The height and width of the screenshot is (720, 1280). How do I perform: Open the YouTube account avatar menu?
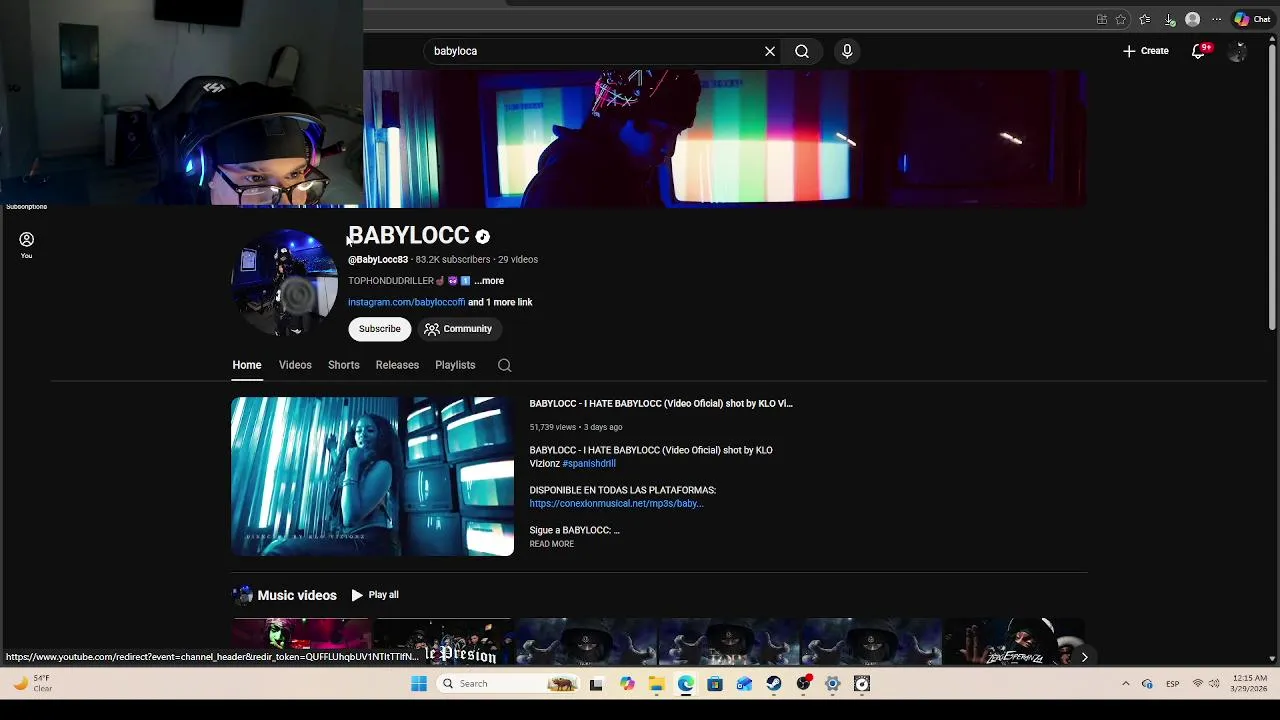click(1237, 52)
